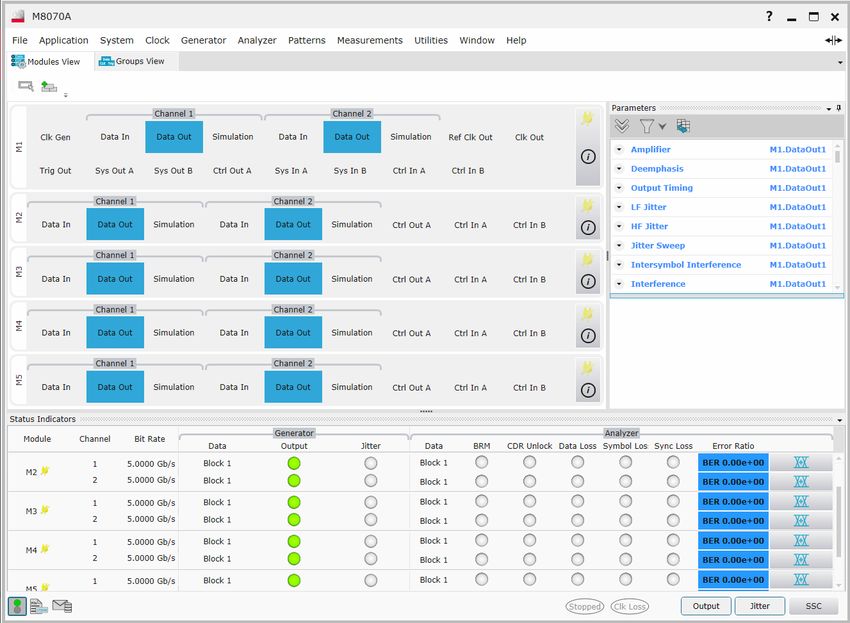Image resolution: width=850 pixels, height=623 pixels.
Task: Select M1 Channel 2 Data Out block
Action: click(352, 137)
